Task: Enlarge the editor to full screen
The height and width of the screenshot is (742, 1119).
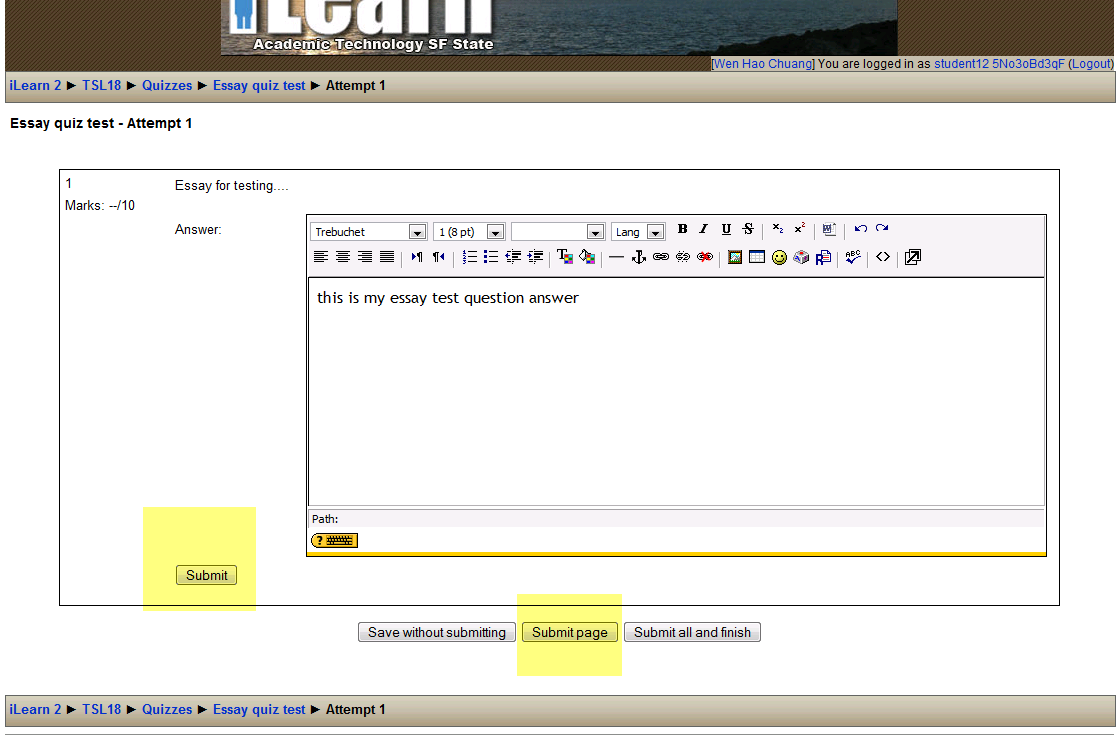Action: pos(913,257)
